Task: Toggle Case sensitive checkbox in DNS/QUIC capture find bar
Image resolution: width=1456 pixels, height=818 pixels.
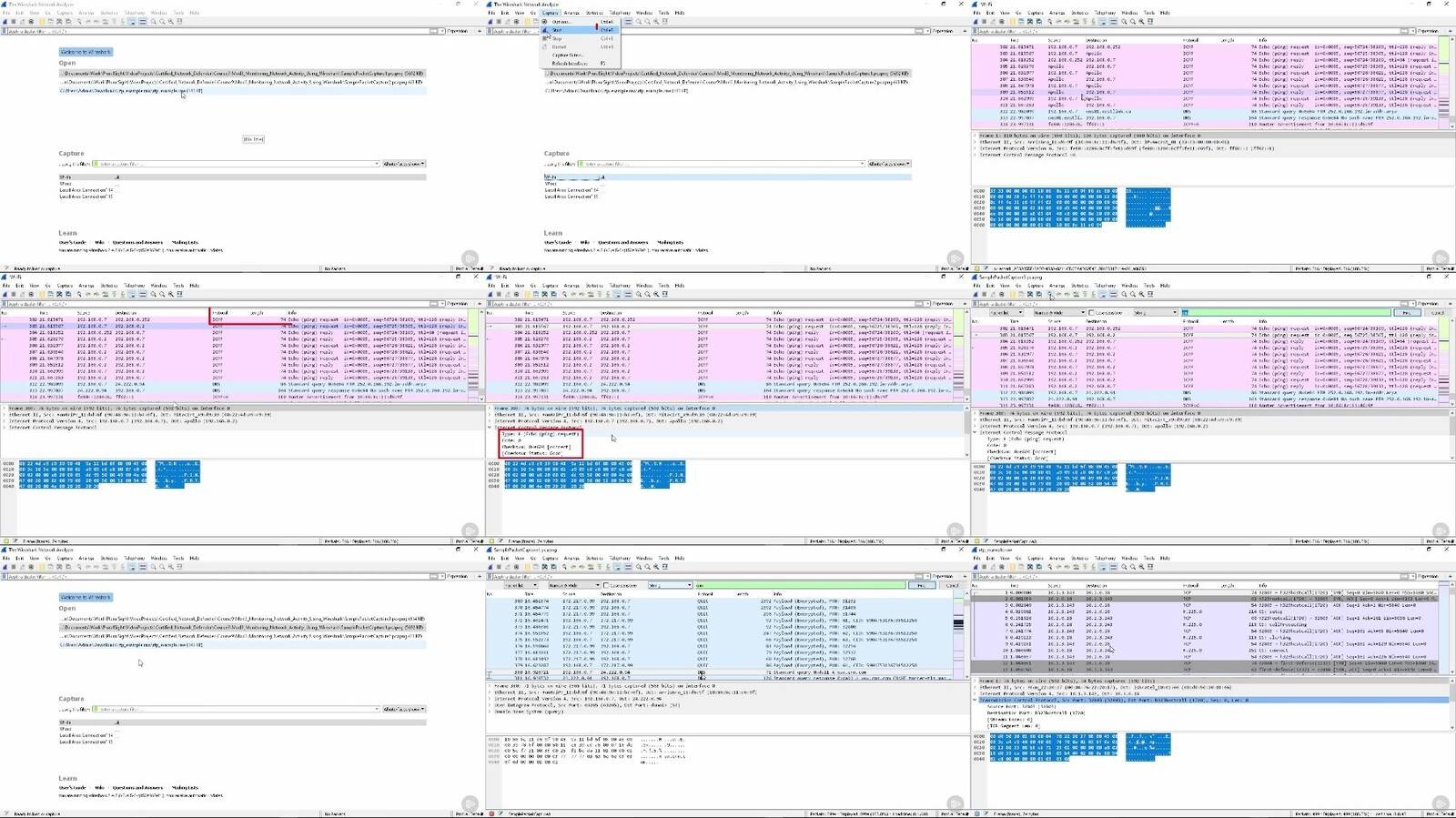Action: (x=606, y=585)
